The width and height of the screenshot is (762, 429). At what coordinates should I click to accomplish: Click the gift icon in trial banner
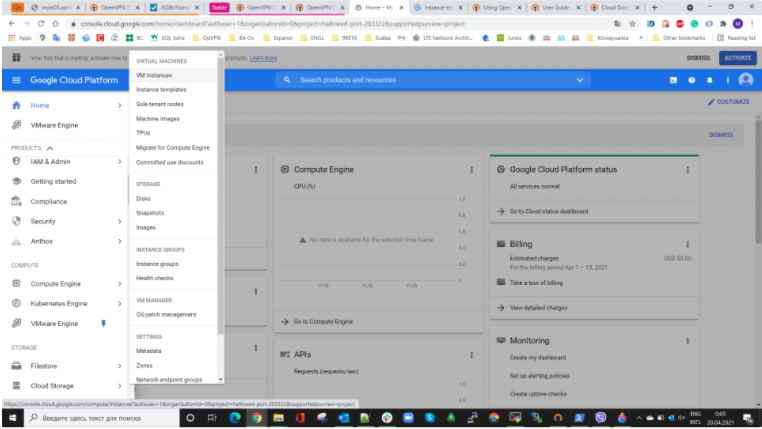16,58
